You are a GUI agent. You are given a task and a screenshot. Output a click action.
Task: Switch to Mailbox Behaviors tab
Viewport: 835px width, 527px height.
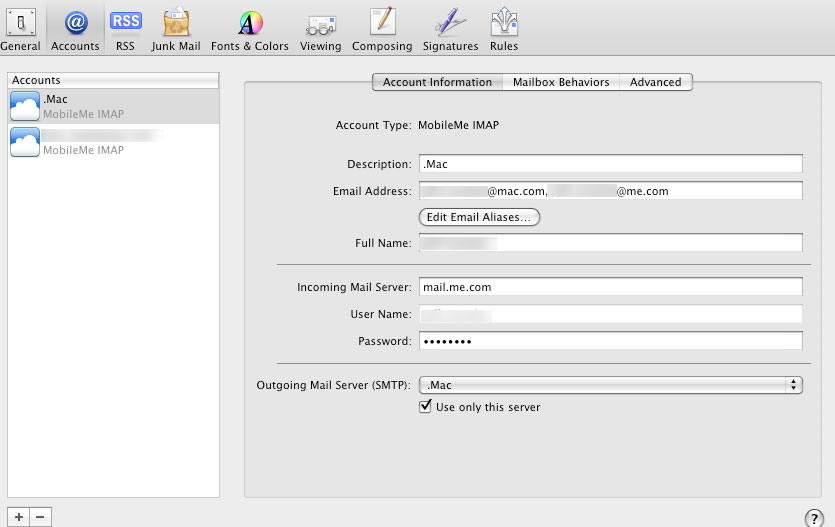click(561, 82)
